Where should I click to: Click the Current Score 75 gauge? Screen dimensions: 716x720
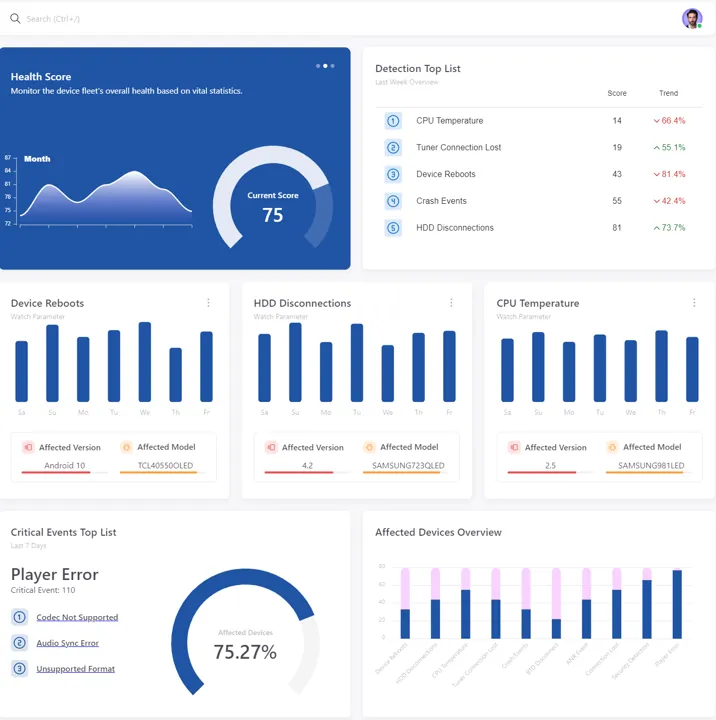coord(273,205)
